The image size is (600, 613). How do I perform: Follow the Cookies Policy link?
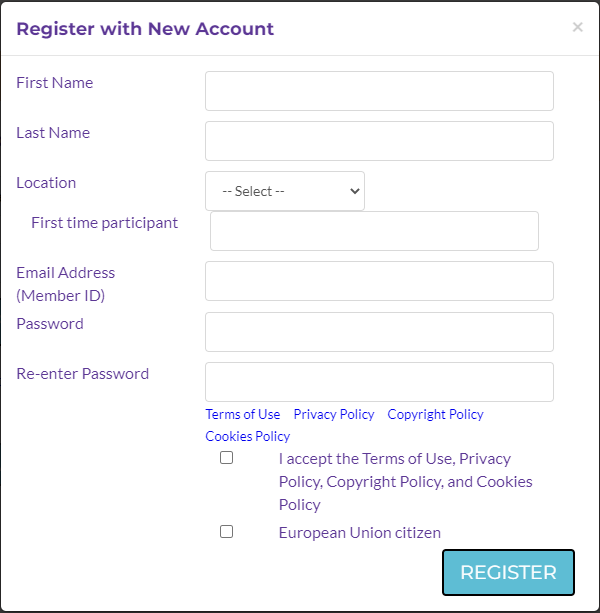[x=248, y=436]
